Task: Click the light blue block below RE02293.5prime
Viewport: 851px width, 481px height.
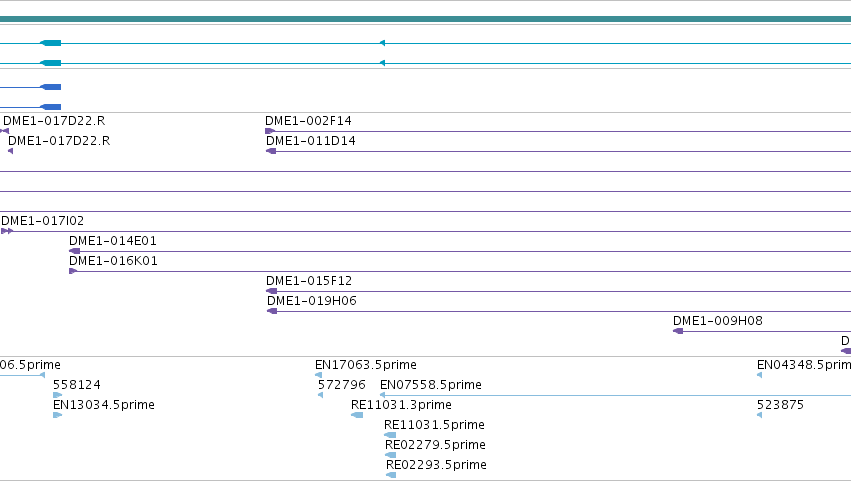Action: pos(391,475)
